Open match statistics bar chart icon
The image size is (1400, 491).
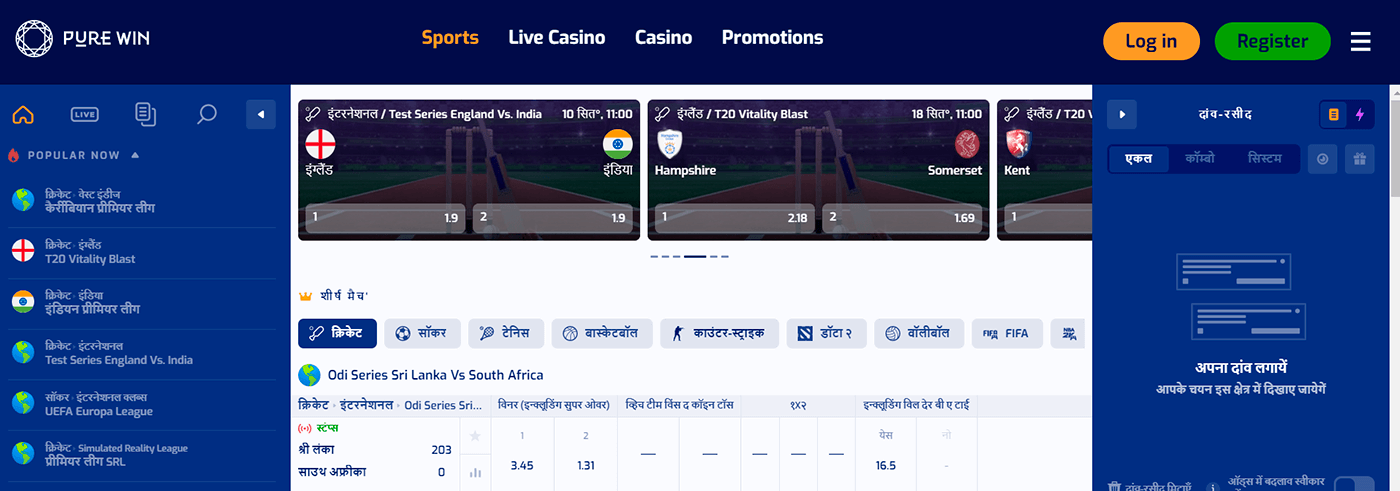pos(475,472)
